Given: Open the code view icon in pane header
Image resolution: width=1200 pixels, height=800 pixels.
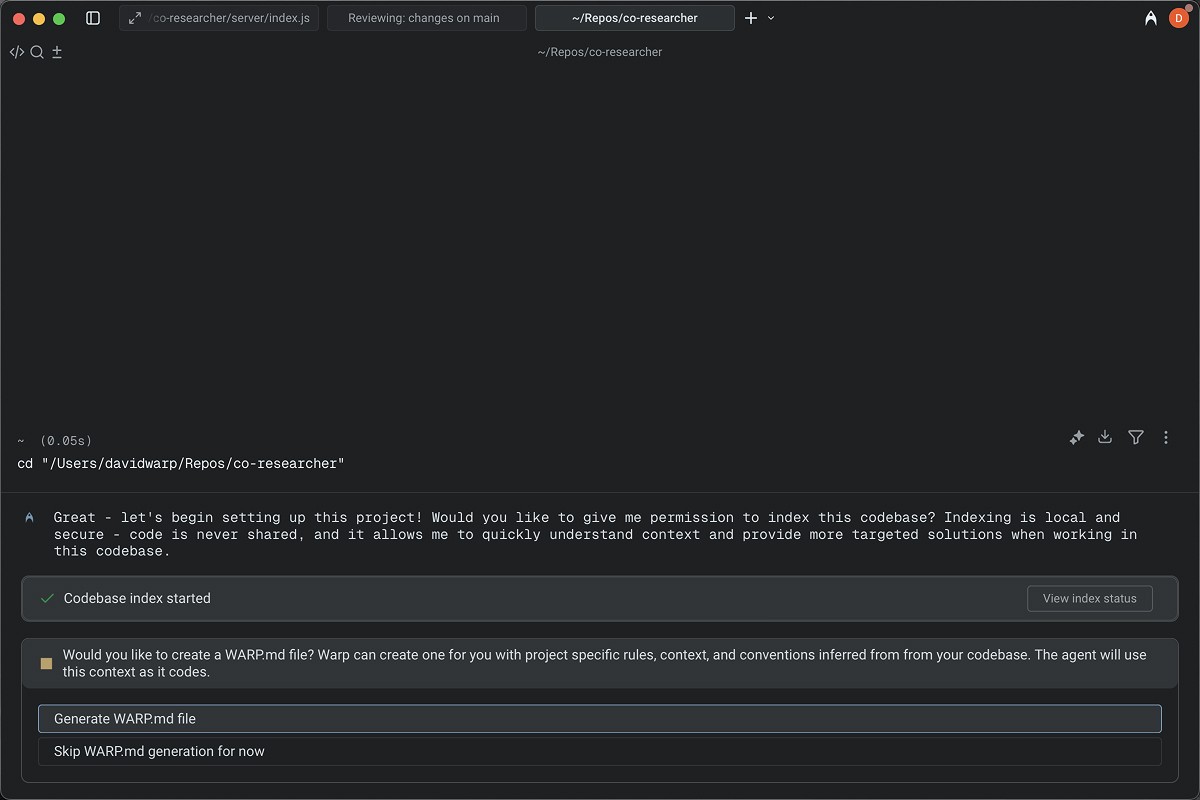Looking at the screenshot, I should (16, 52).
